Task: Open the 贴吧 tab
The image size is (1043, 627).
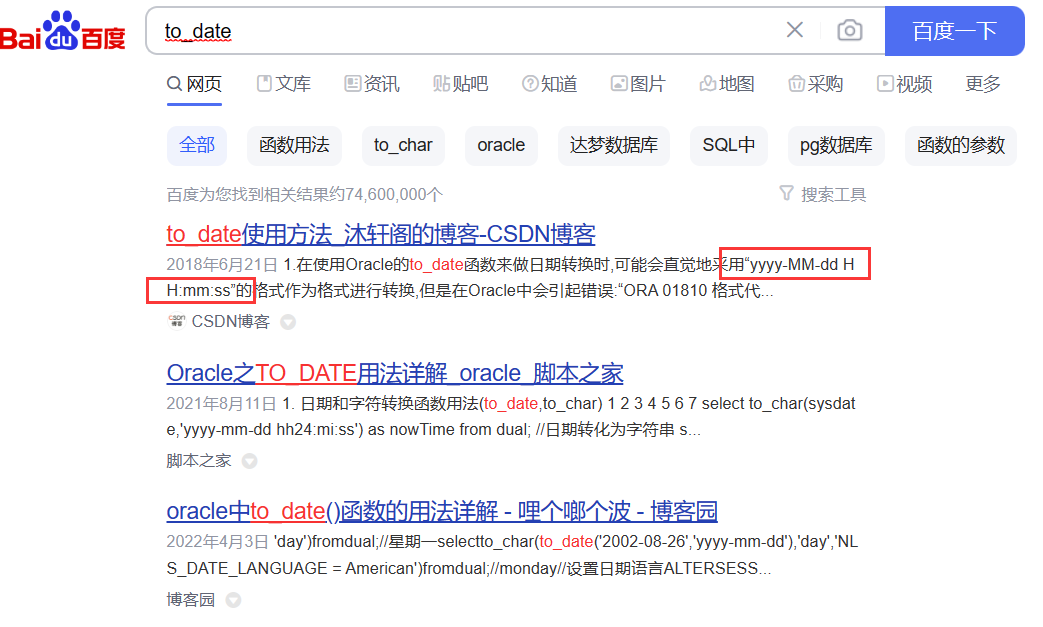Action: 460,84
